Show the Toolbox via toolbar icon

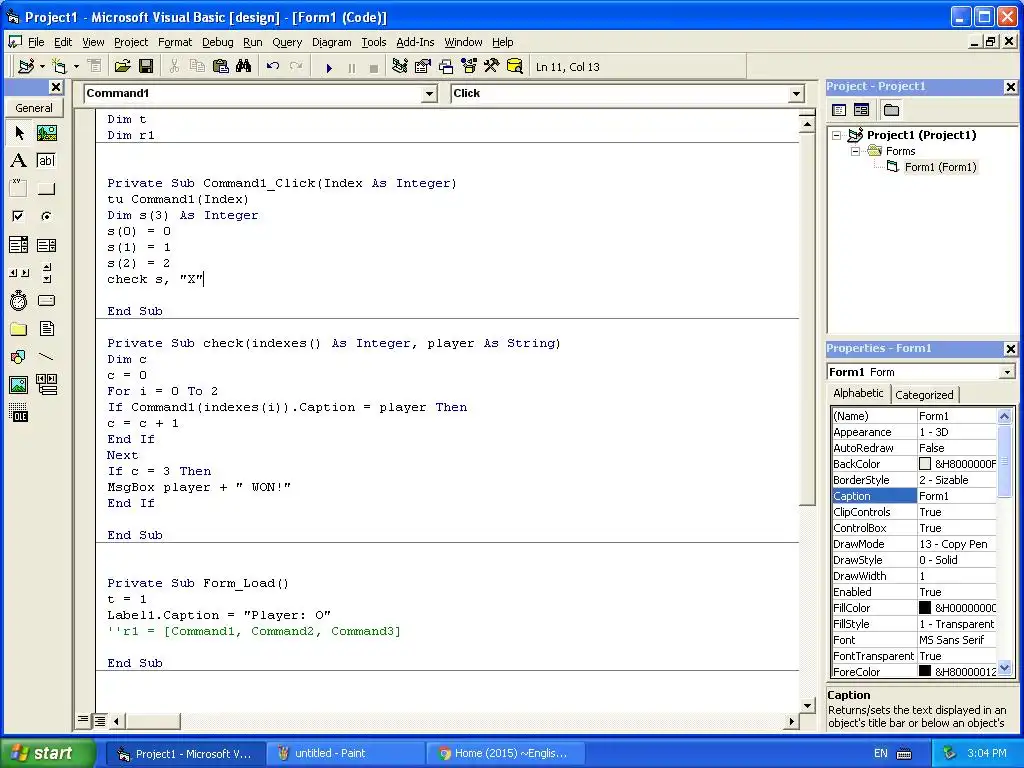tap(492, 67)
